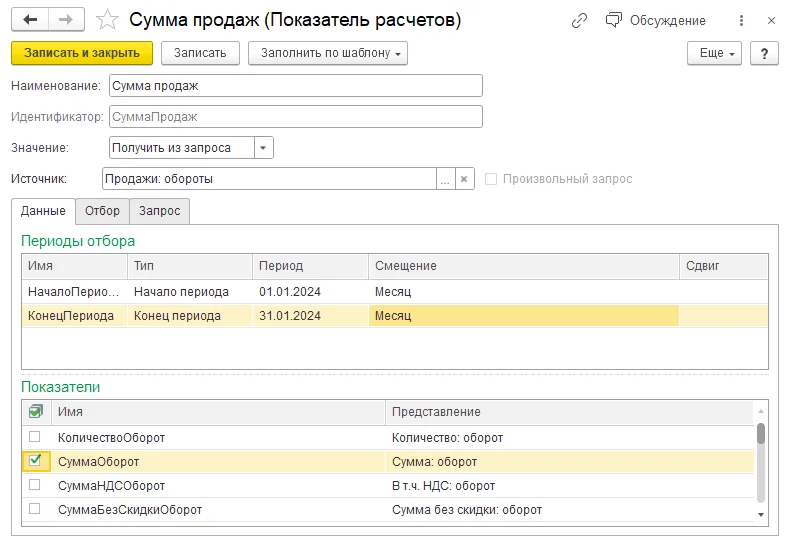The height and width of the screenshot is (543, 787).
Task: Click the Сумма без скидки: оборот cell
Action: [x=570, y=510]
